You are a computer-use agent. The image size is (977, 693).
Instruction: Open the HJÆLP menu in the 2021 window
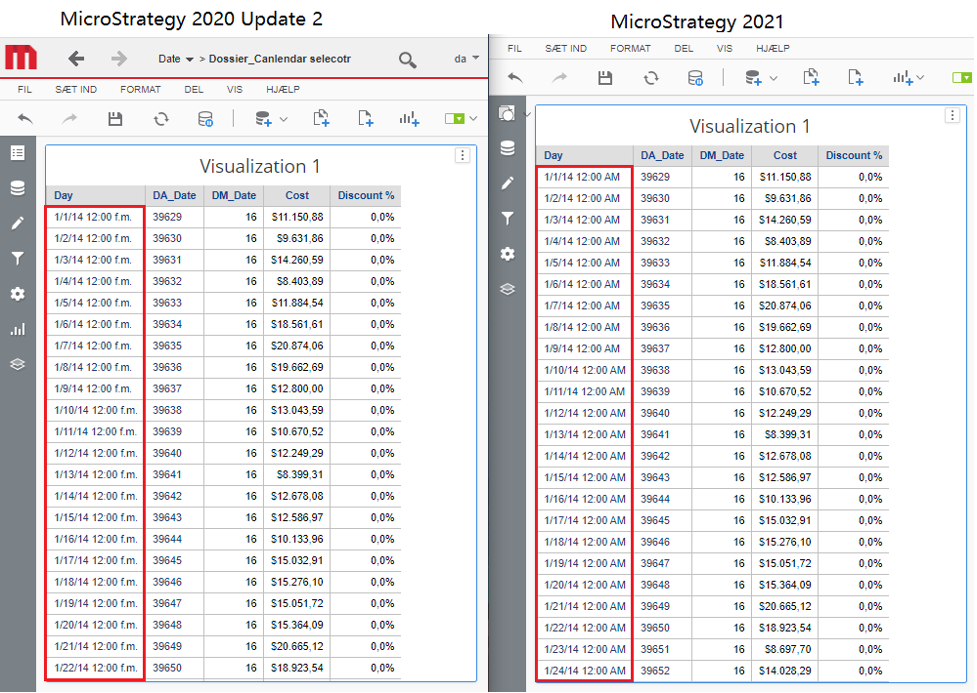[x=772, y=48]
